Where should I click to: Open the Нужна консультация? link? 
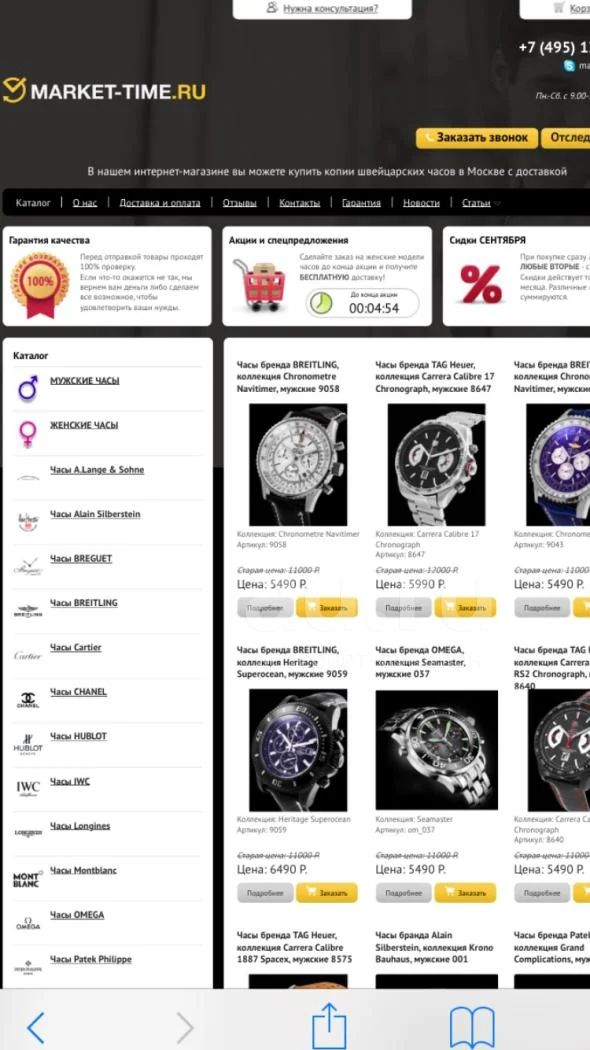point(322,9)
